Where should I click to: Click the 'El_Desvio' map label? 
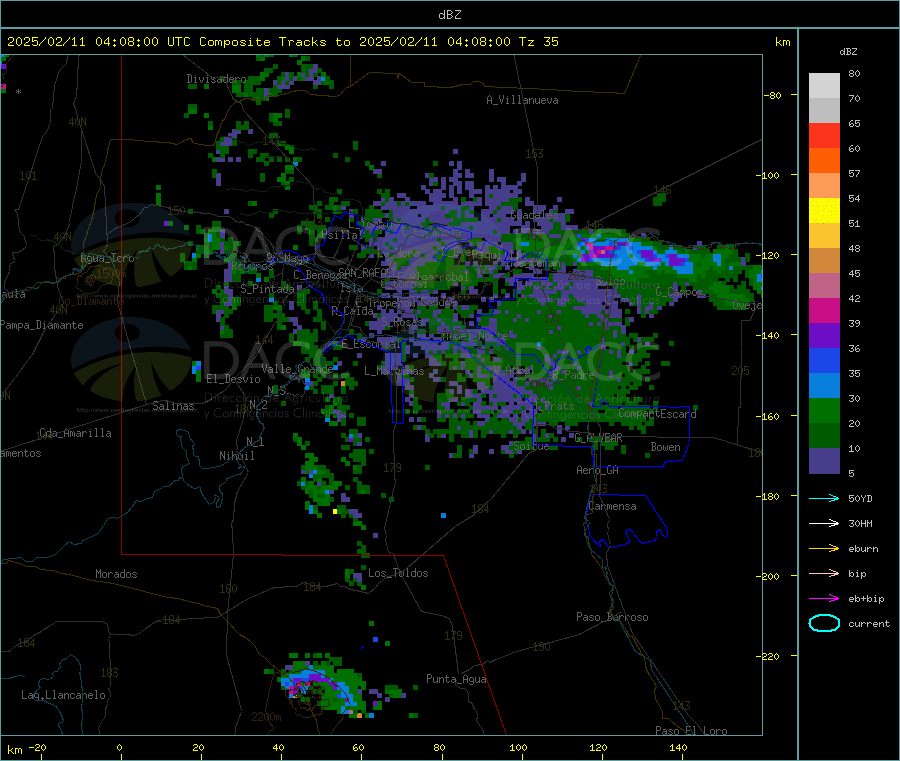point(233,379)
